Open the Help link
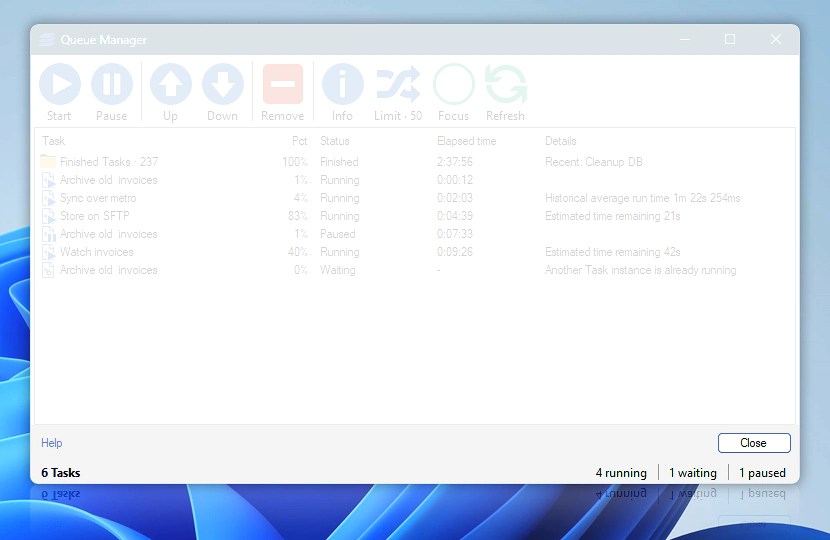830x540 pixels. [x=51, y=443]
